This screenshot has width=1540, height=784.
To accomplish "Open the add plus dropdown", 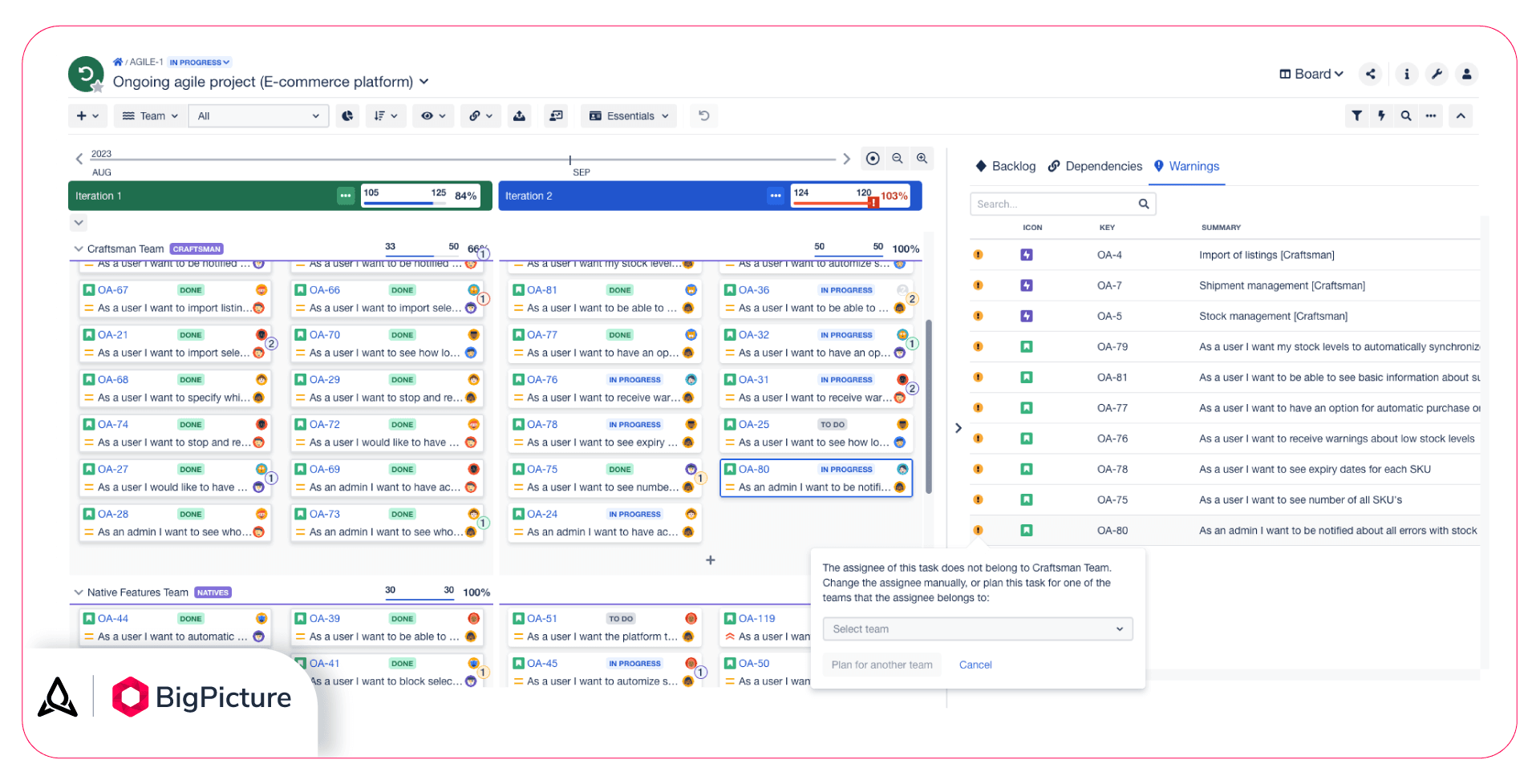I will 87,116.
